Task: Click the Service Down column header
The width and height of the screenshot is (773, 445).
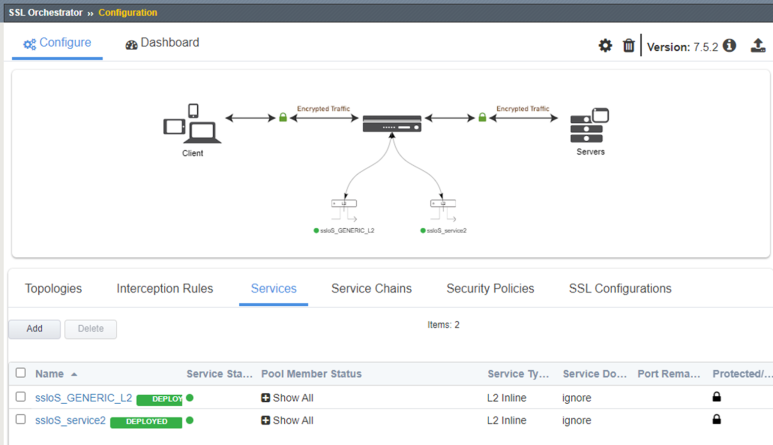Action: click(595, 374)
